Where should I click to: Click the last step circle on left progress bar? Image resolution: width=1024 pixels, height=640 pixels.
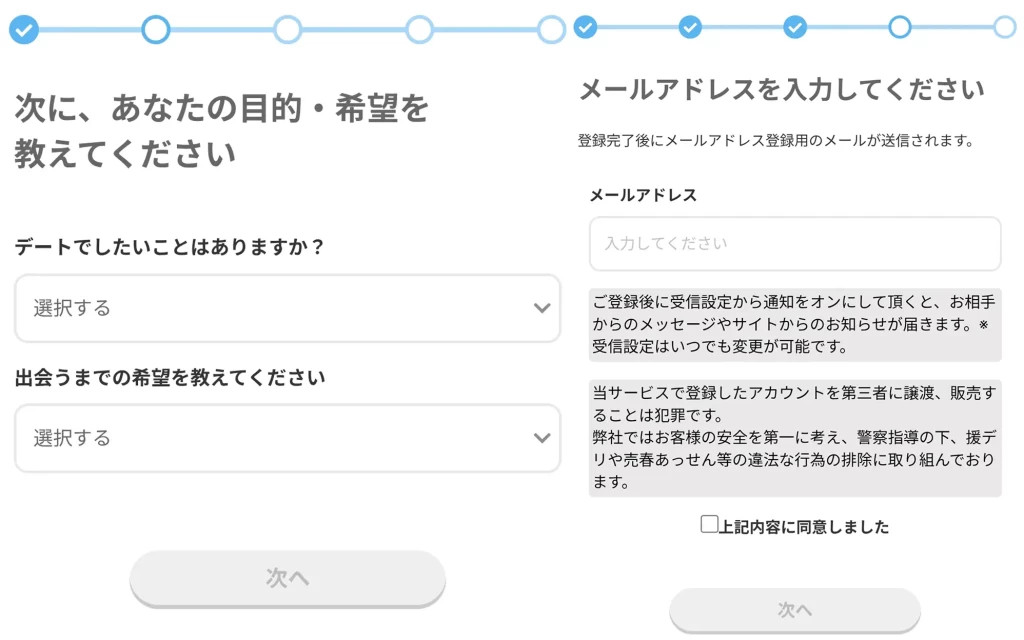pos(551,30)
